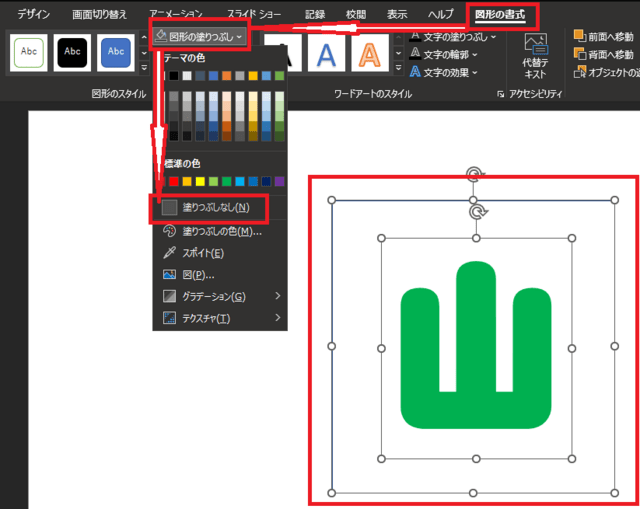Open the 図形の塗りつぶし dropdown
Viewport: 640px width, 509px height.
[x=201, y=34]
